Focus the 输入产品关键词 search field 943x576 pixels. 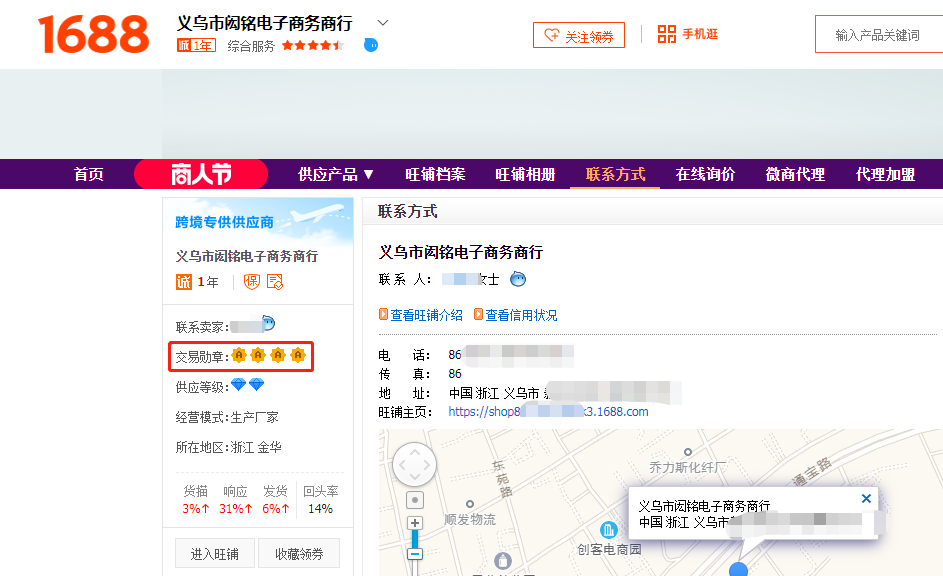879,35
